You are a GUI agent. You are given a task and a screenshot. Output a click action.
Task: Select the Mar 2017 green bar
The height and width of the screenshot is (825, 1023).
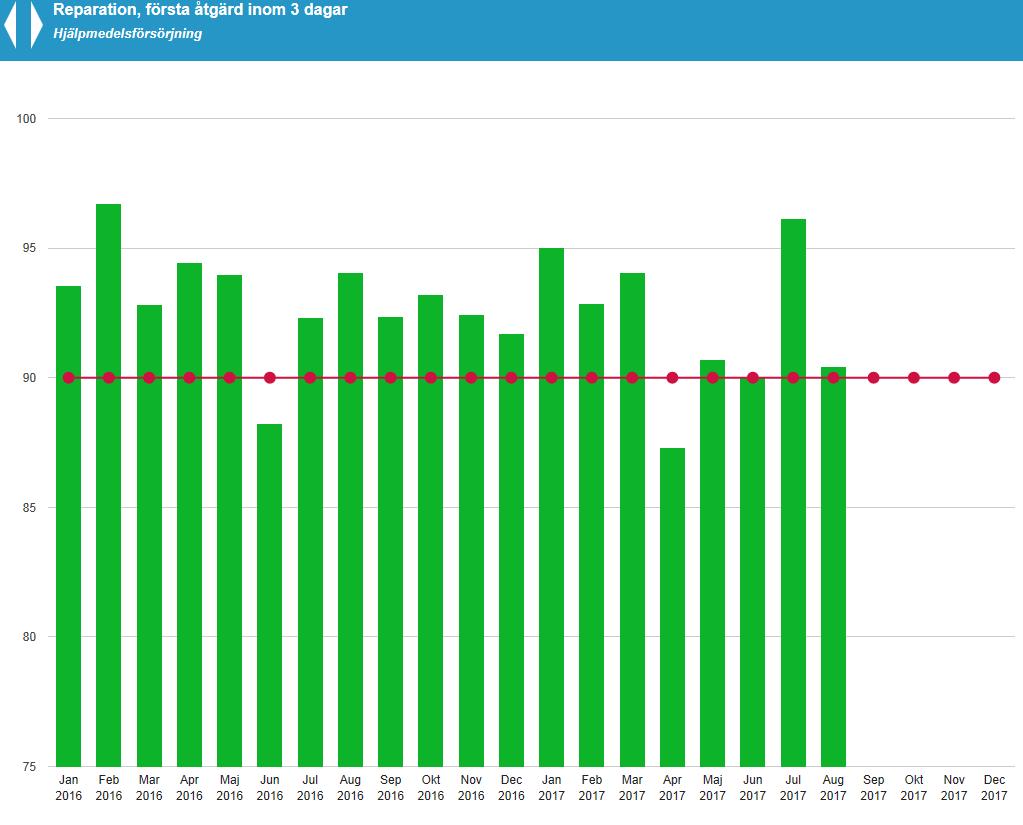(x=632, y=520)
